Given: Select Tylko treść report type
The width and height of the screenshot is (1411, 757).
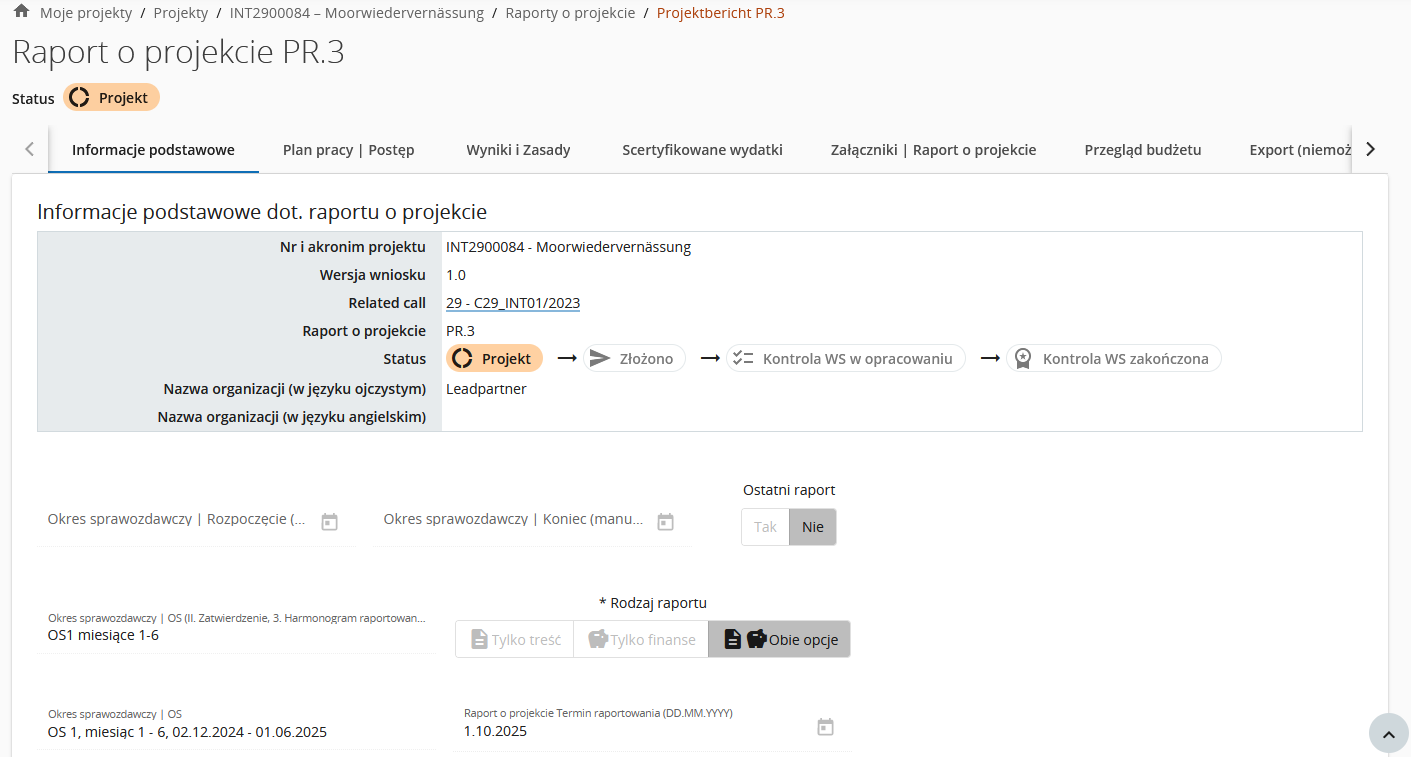Looking at the screenshot, I should pyautogui.click(x=515, y=639).
